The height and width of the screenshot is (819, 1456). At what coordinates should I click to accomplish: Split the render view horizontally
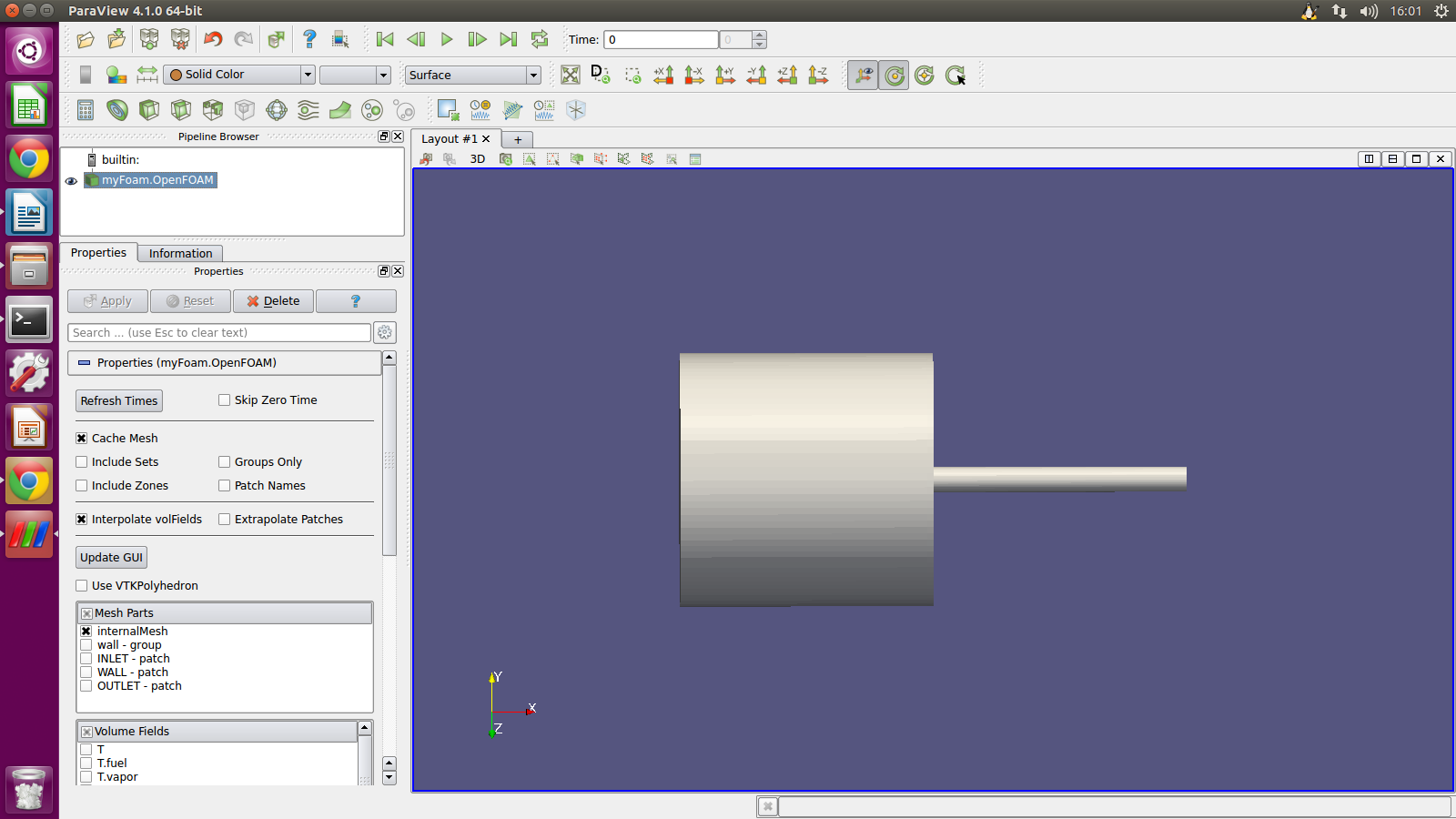(1369, 158)
